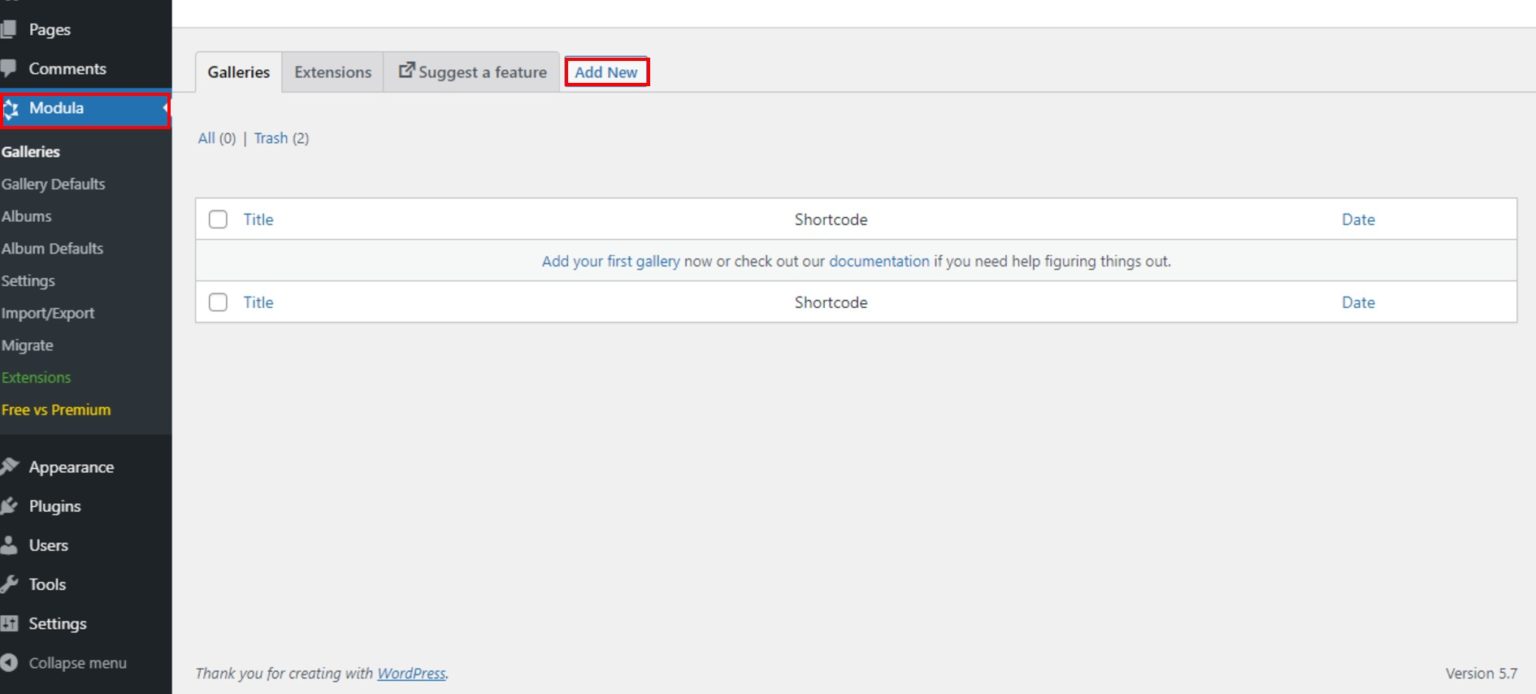Collapse the admin menu at the bottom
Viewport: 1536px width, 694px height.
(11, 662)
